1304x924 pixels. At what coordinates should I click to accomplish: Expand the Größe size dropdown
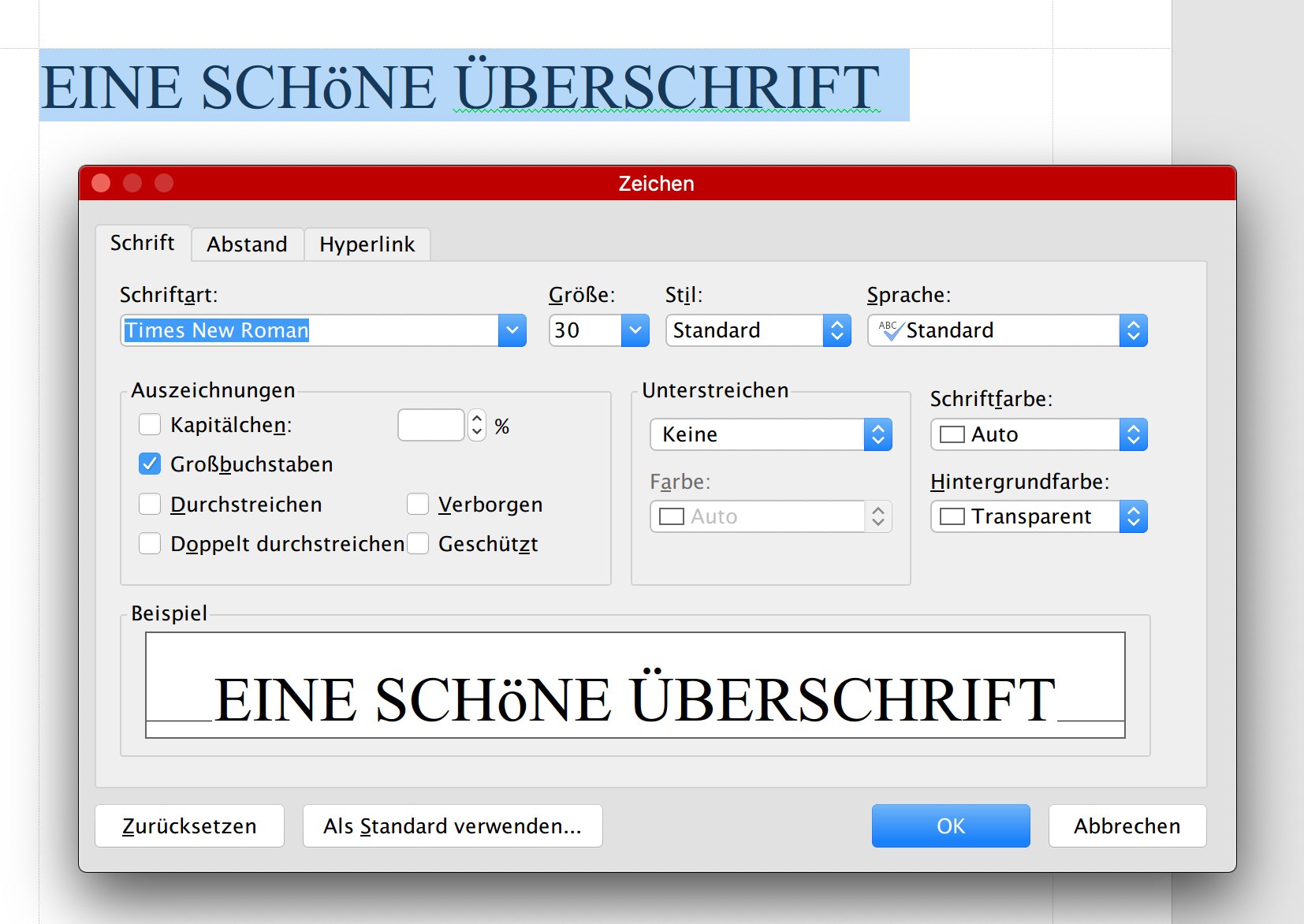coord(635,330)
